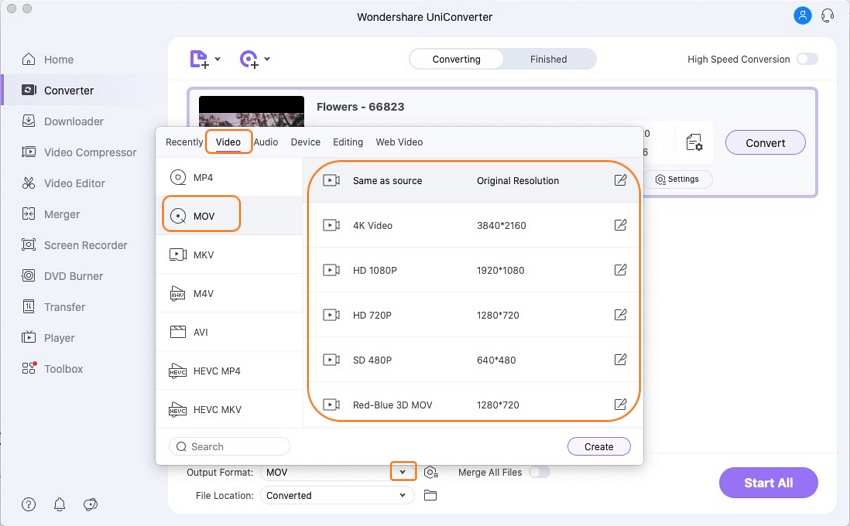850x526 pixels.
Task: Open file location folder icon
Action: pyautogui.click(x=431, y=495)
